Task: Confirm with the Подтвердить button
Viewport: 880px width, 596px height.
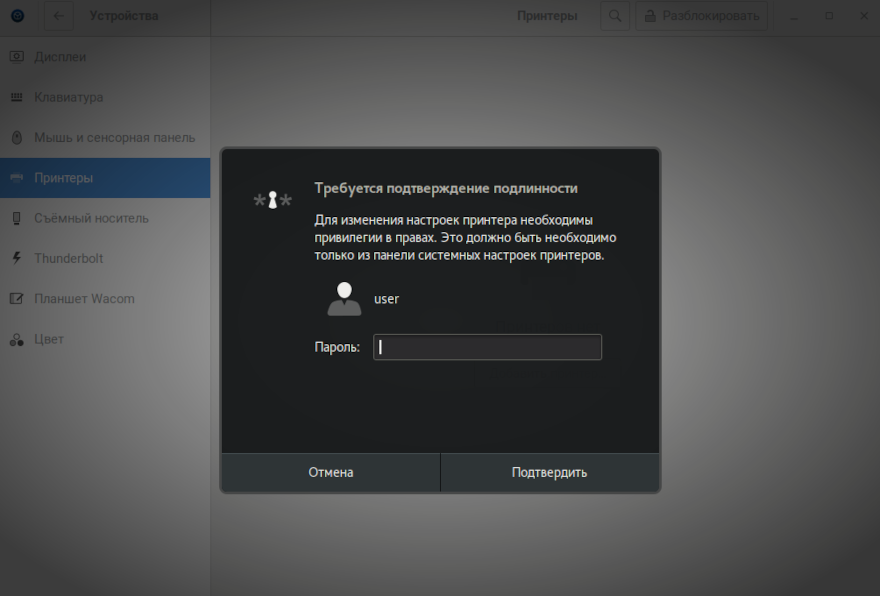Action: tap(549, 472)
